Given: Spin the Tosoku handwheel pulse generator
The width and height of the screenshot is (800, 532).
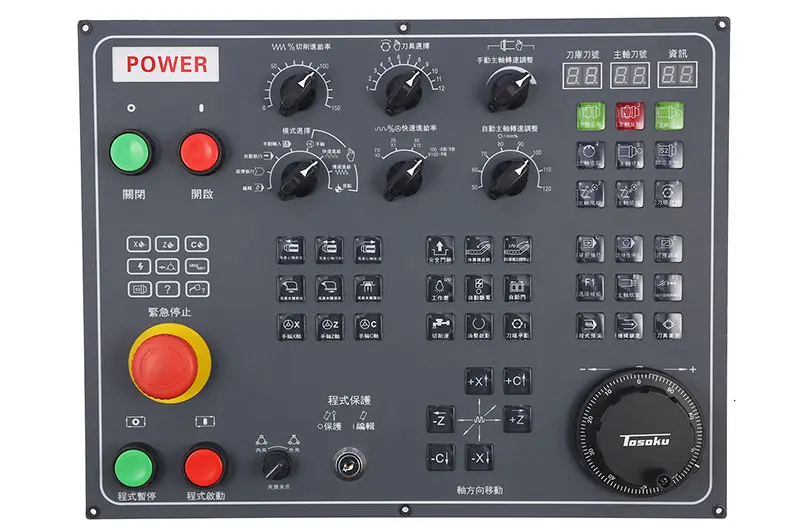Looking at the screenshot, I should click(640, 431).
